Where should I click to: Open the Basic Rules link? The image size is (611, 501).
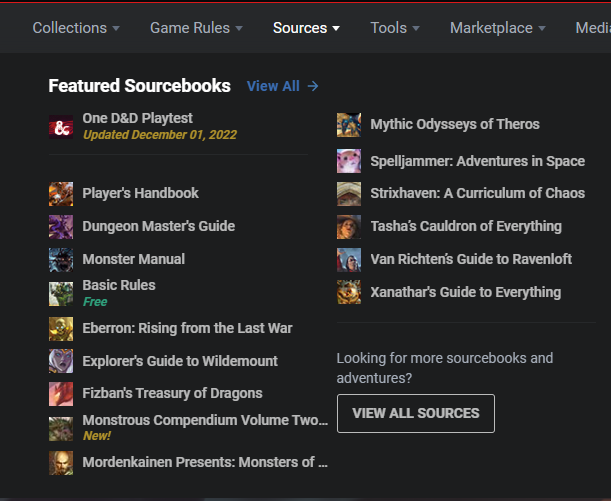119,285
